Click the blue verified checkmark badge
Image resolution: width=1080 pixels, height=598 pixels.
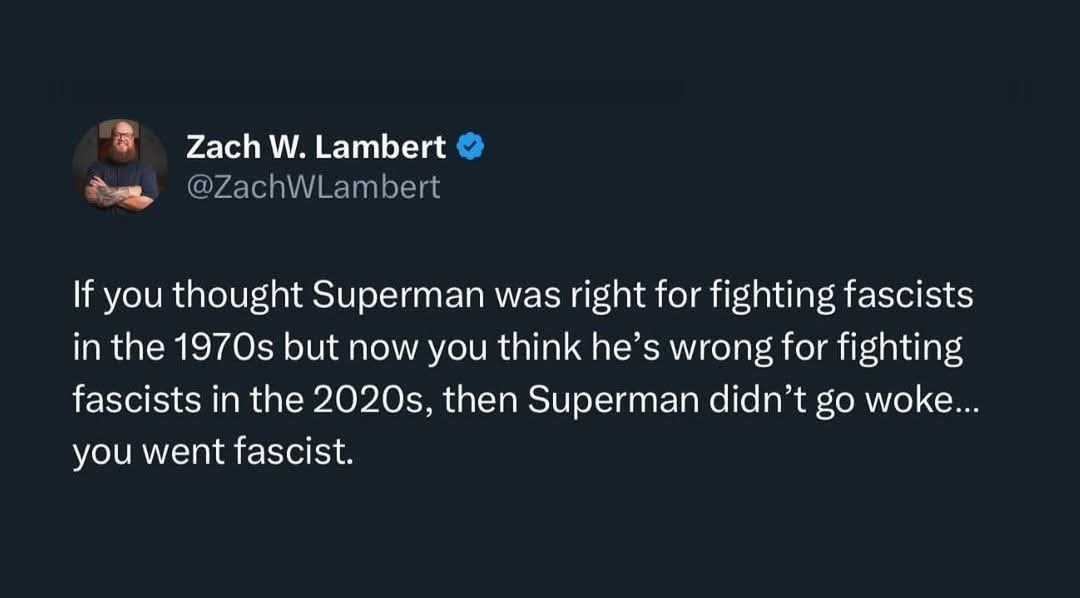pyautogui.click(x=470, y=147)
